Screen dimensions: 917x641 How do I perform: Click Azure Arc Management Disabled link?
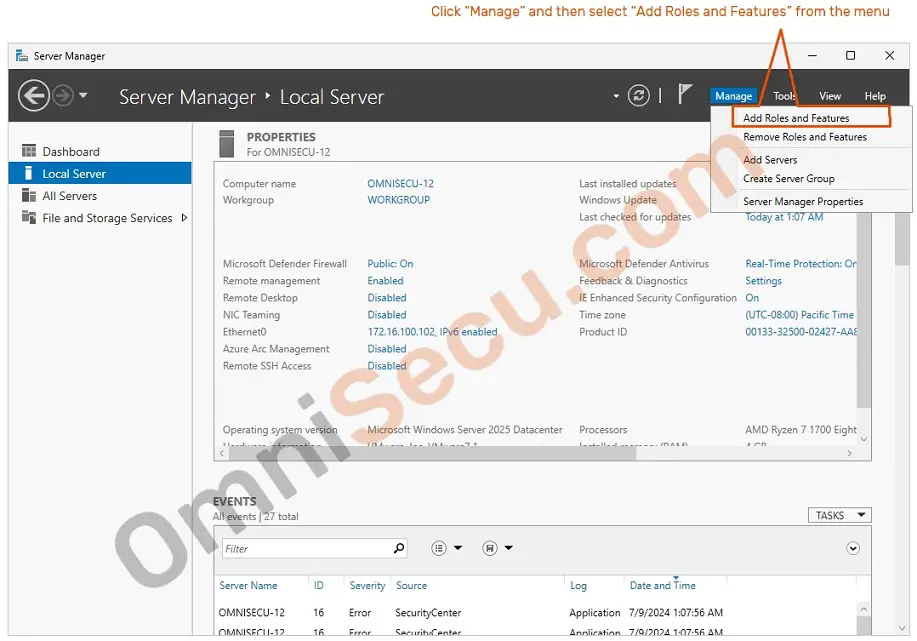click(387, 349)
